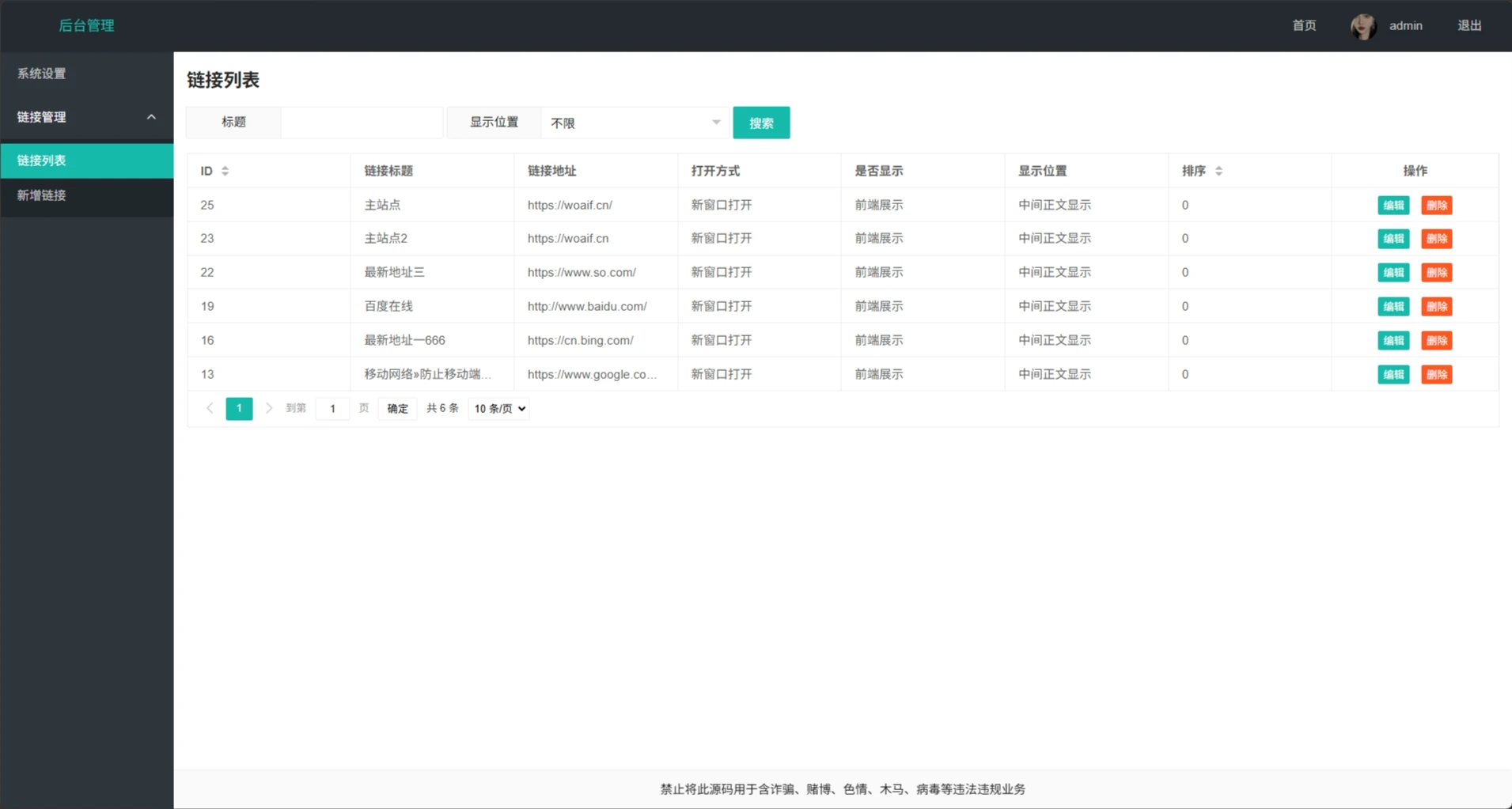Focus the 标题 search input field
Image resolution: width=1512 pixels, height=809 pixels.
362,123
